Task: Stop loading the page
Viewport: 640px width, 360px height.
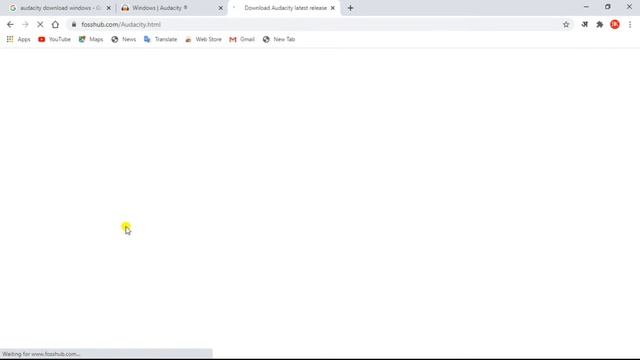Action: [x=40, y=24]
